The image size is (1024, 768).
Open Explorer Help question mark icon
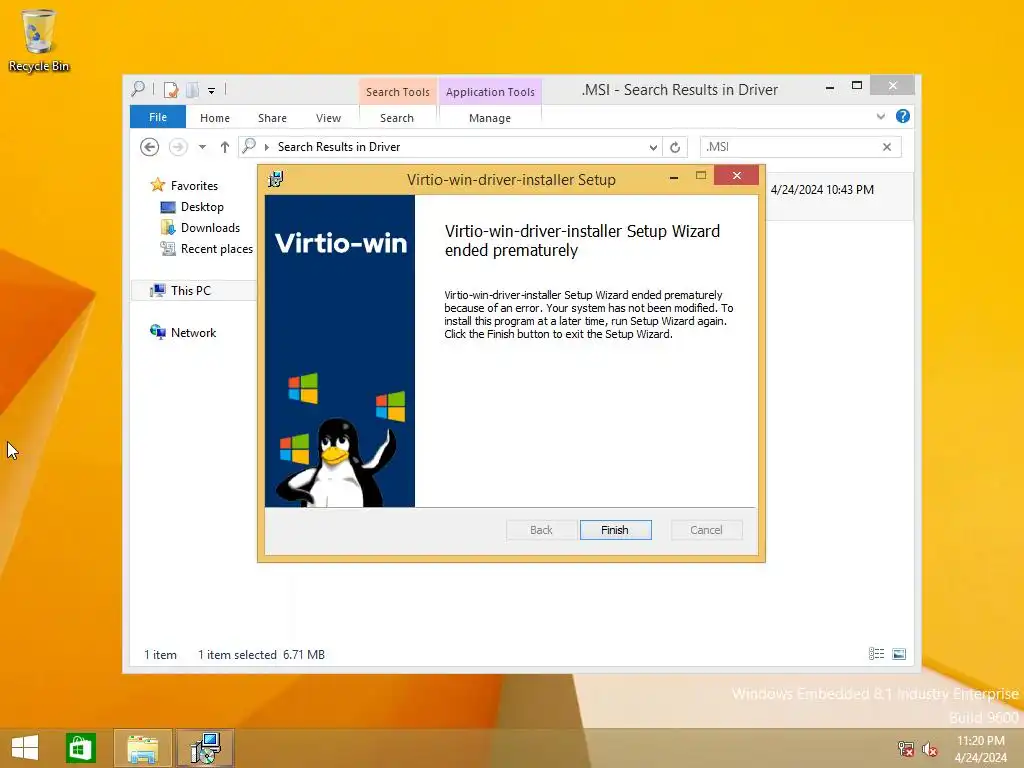click(903, 116)
